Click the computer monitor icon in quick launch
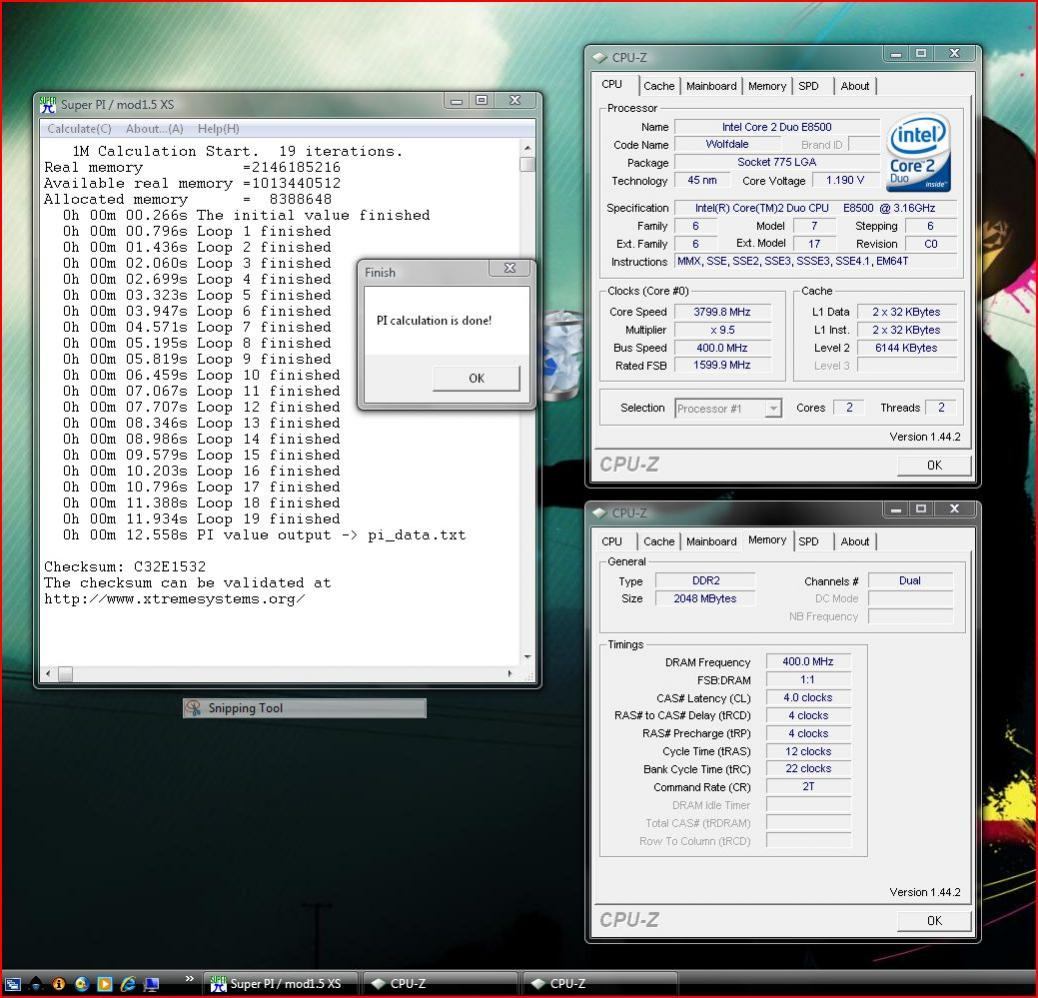The image size is (1038, 998). (x=152, y=984)
